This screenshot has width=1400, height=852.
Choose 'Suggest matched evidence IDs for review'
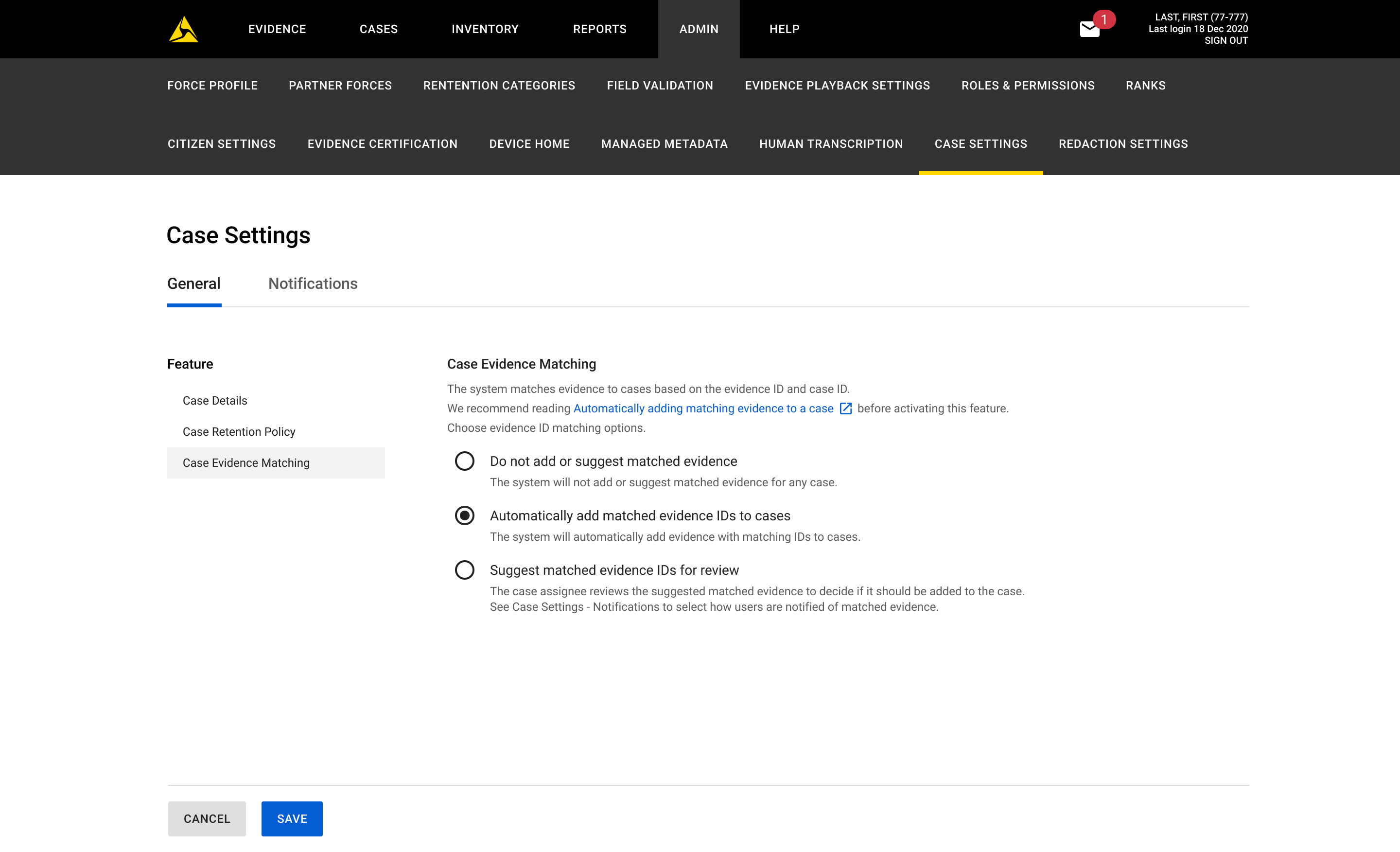pos(464,569)
